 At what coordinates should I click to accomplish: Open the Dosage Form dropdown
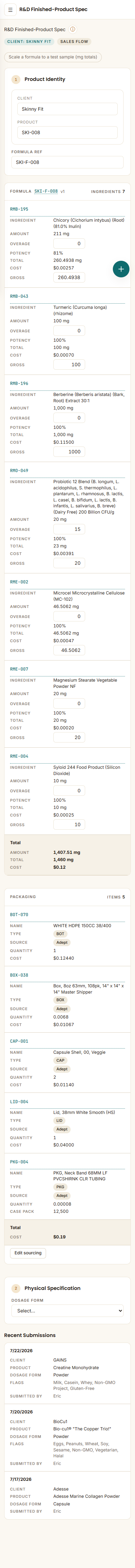tap(67, 1310)
